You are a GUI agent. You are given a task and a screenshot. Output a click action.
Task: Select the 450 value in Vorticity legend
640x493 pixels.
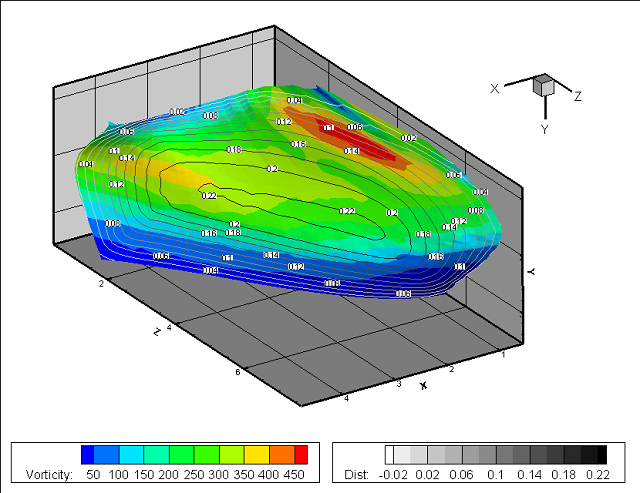pos(295,473)
